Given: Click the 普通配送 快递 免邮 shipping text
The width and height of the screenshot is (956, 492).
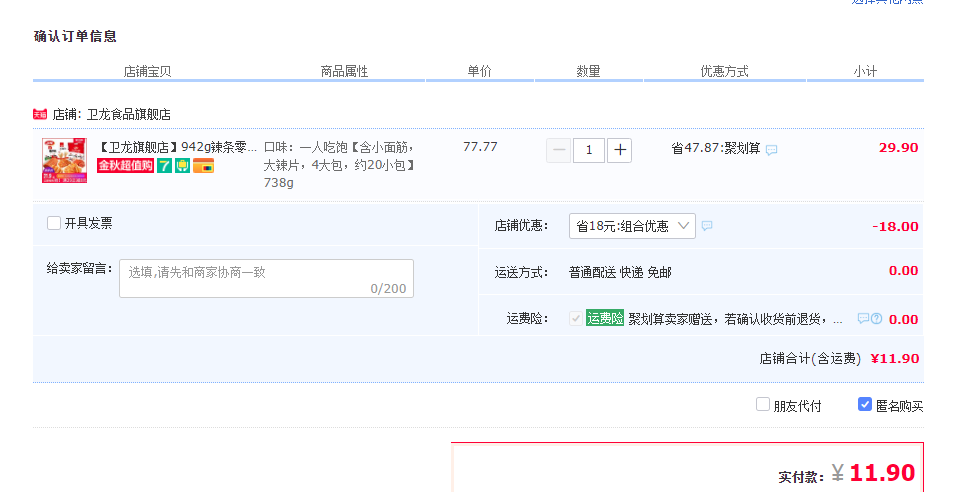Looking at the screenshot, I should 620,273.
